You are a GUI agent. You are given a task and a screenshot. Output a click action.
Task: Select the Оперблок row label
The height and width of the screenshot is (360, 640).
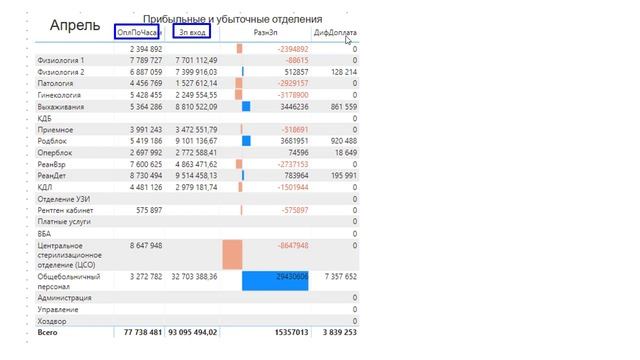(x=55, y=153)
